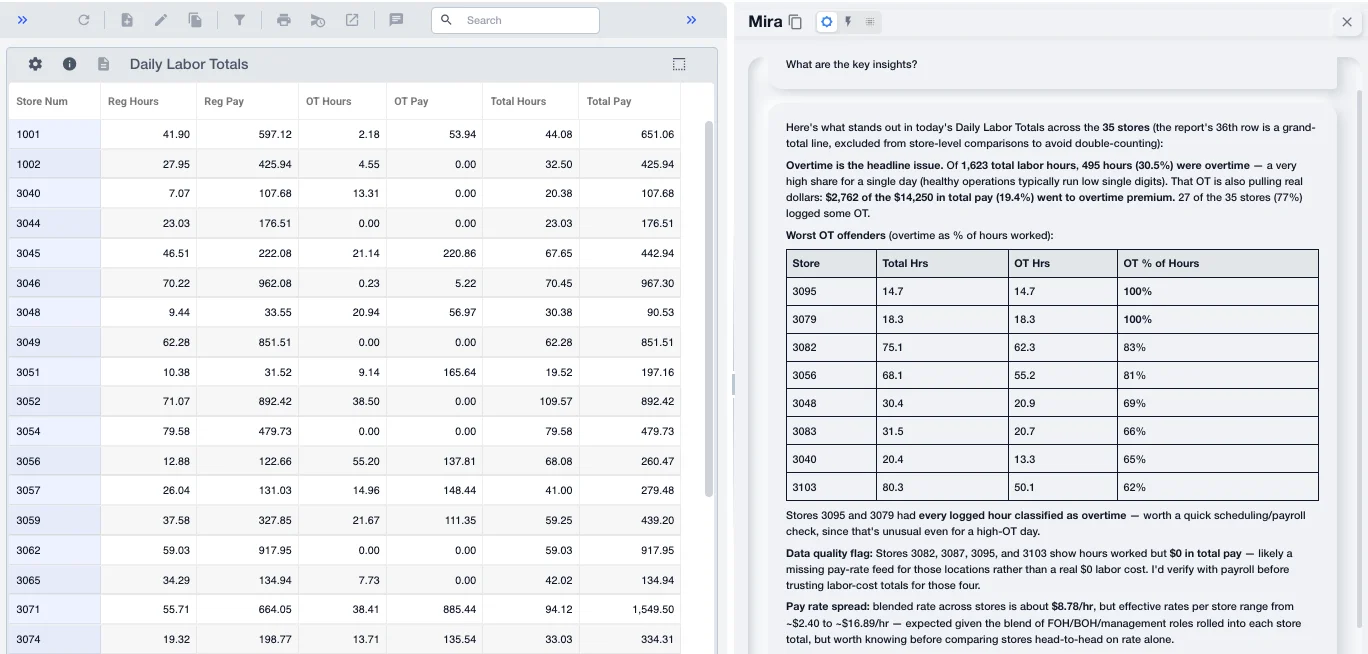Image resolution: width=1368 pixels, height=654 pixels.
Task: Click store 3079 in Mira's table
Action: (x=830, y=319)
